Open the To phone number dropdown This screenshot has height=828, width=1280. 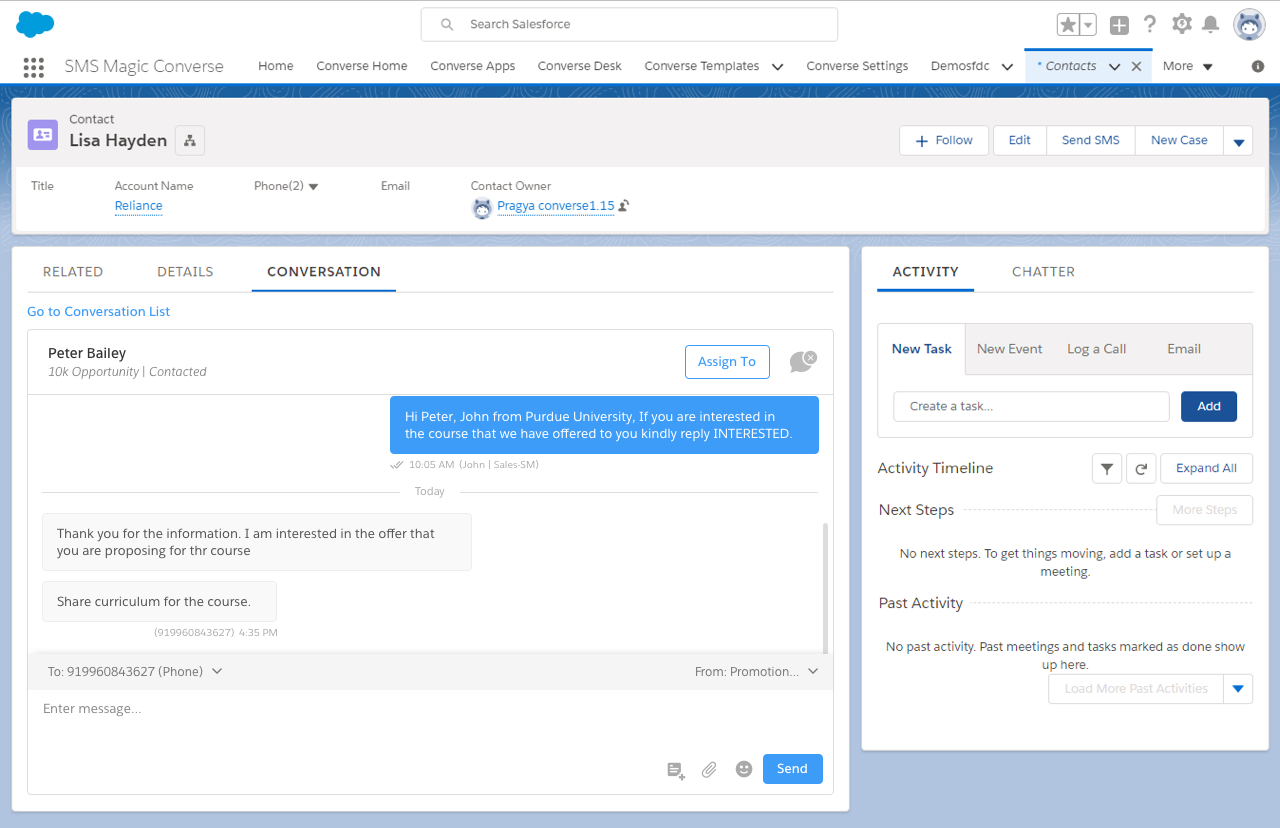[135, 672]
